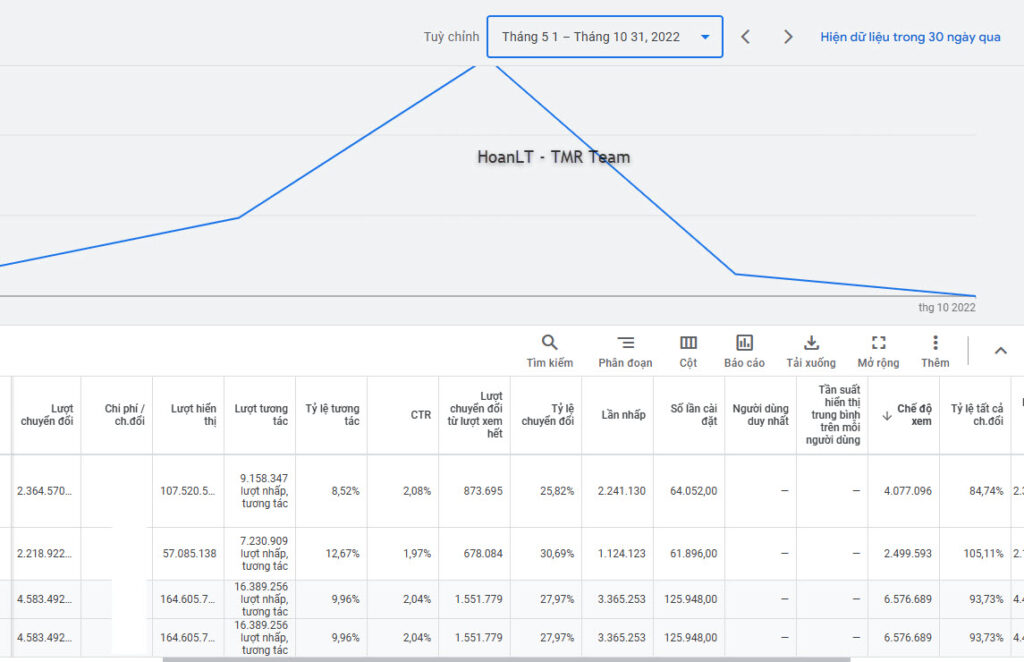The image size is (1024, 662).
Task: Expand table with Mở rộng icon
Action: coord(878,350)
